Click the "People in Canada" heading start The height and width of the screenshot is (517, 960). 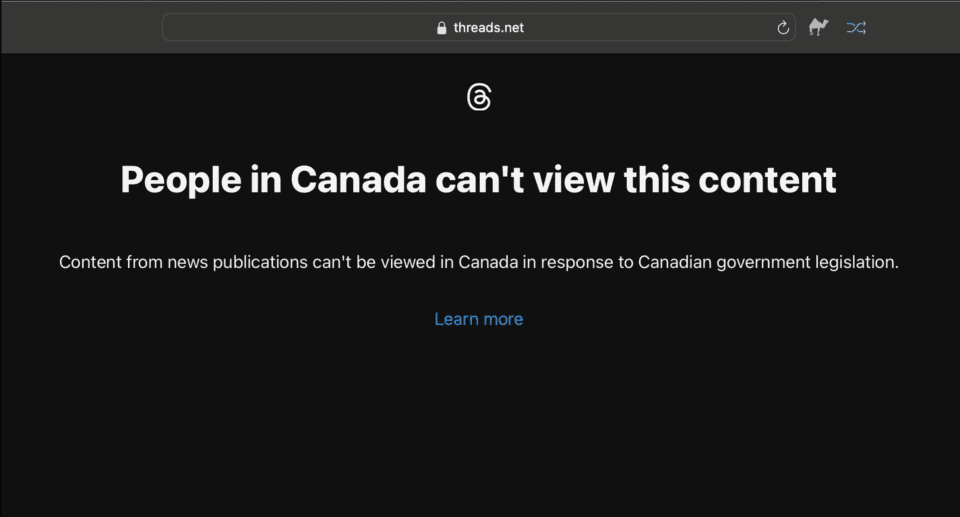point(180,180)
